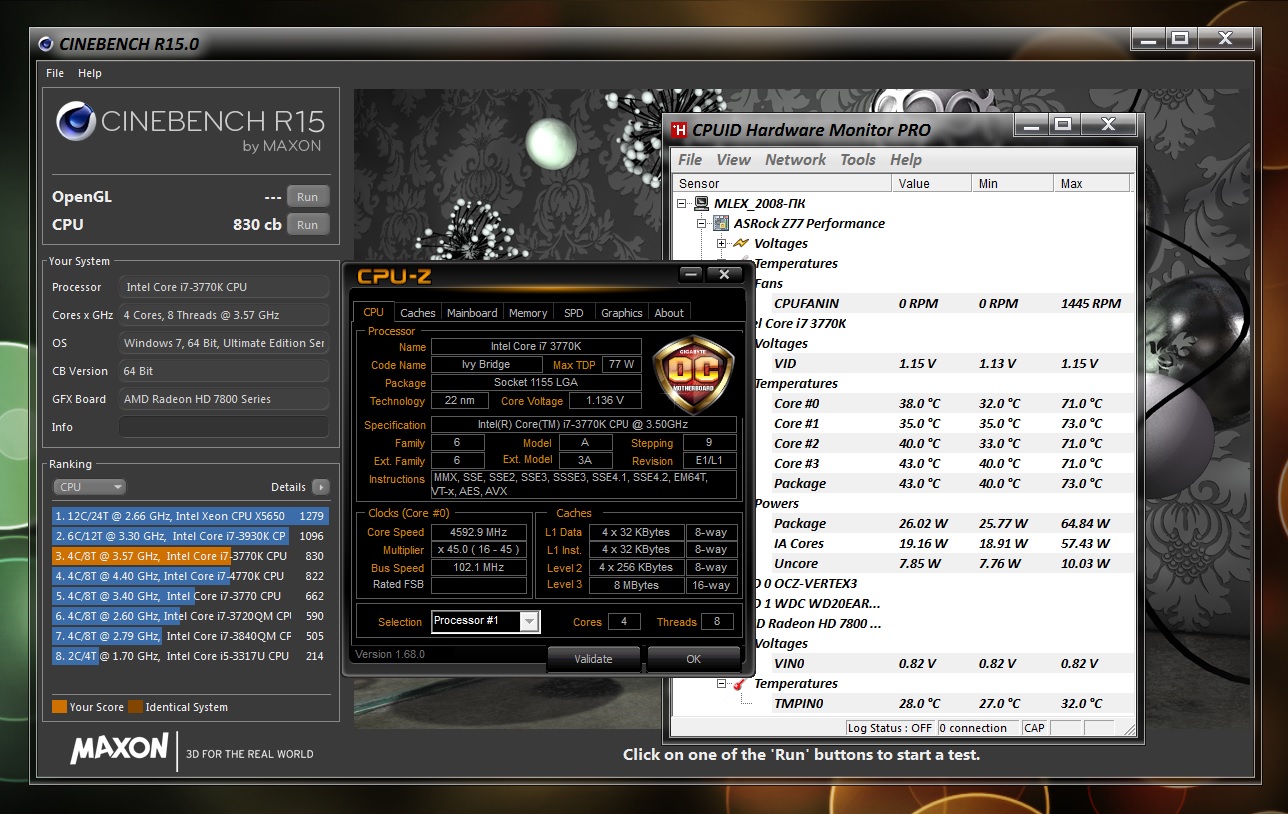Switch to the Graphics tab in CPU-Z

[622, 313]
